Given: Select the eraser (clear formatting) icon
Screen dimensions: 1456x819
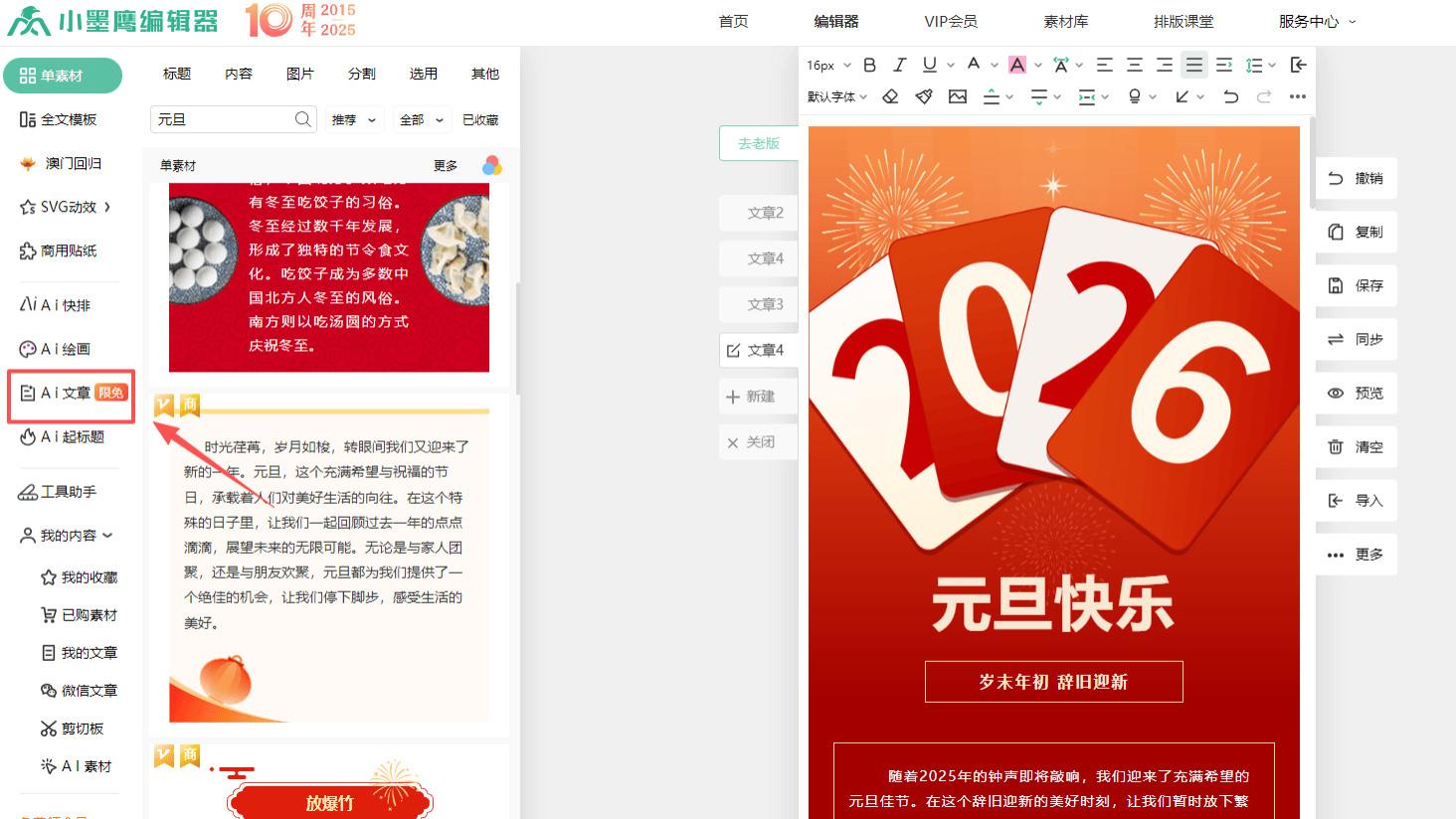Looking at the screenshot, I should coord(890,96).
